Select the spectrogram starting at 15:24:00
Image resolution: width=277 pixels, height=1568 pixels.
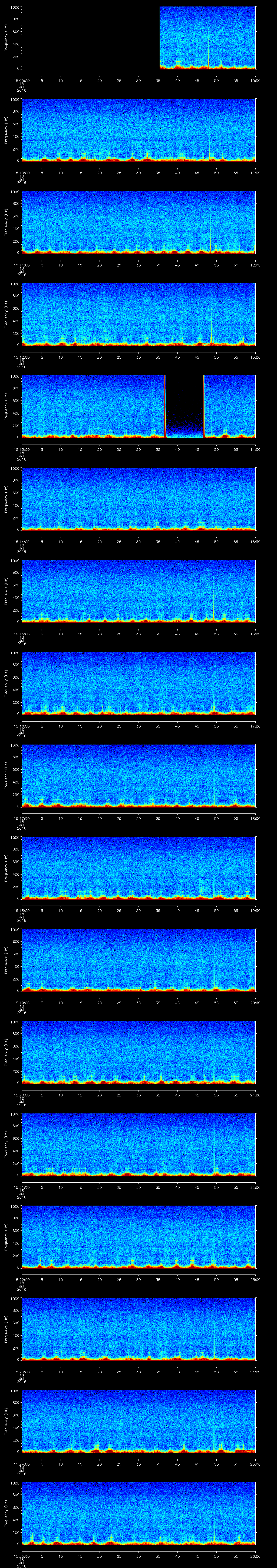pos(138,1421)
